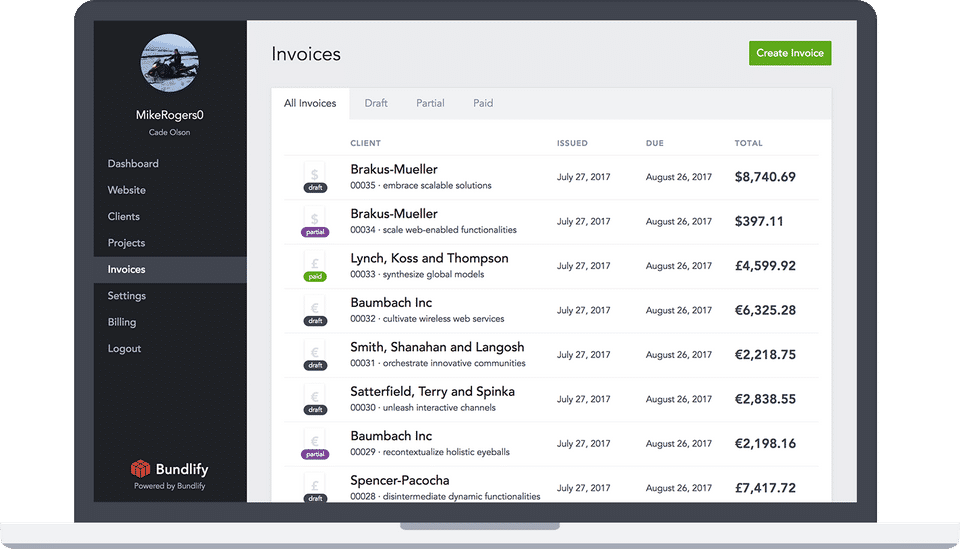
Task: Open Smith, Shanahan and Langosh invoice
Action: (437, 348)
